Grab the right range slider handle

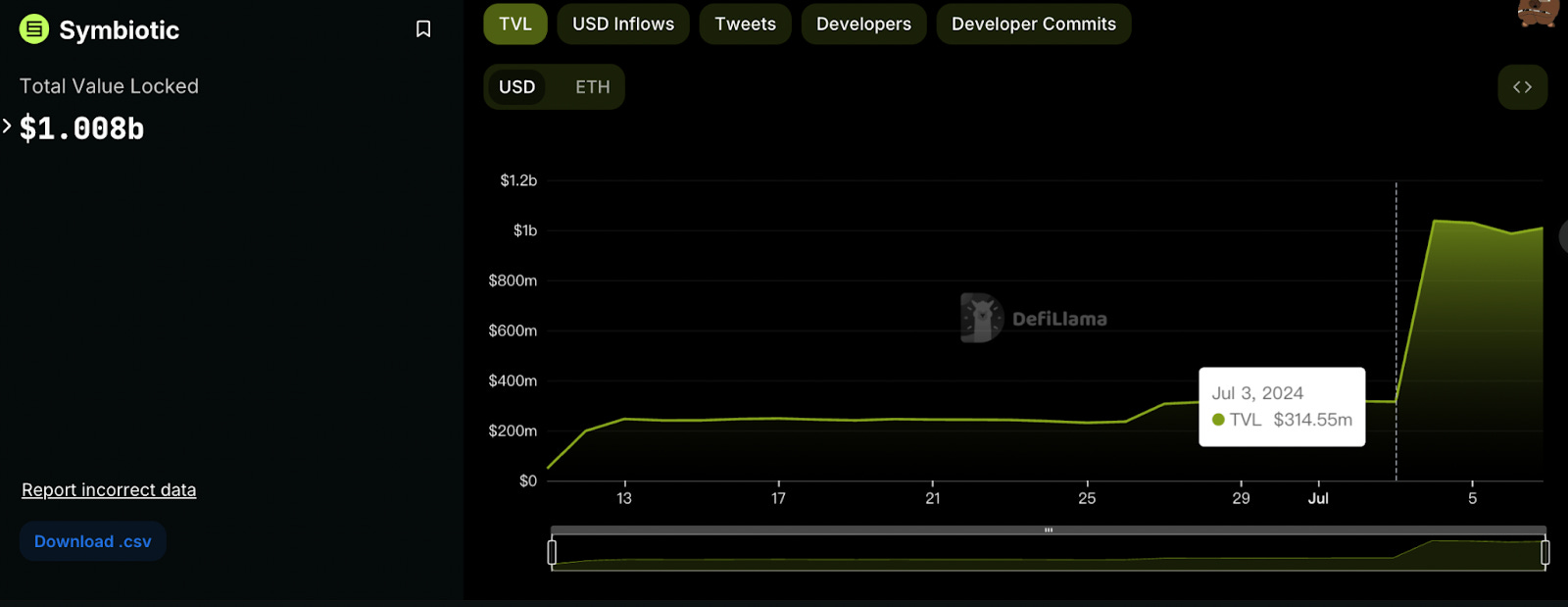pyautogui.click(x=1545, y=553)
